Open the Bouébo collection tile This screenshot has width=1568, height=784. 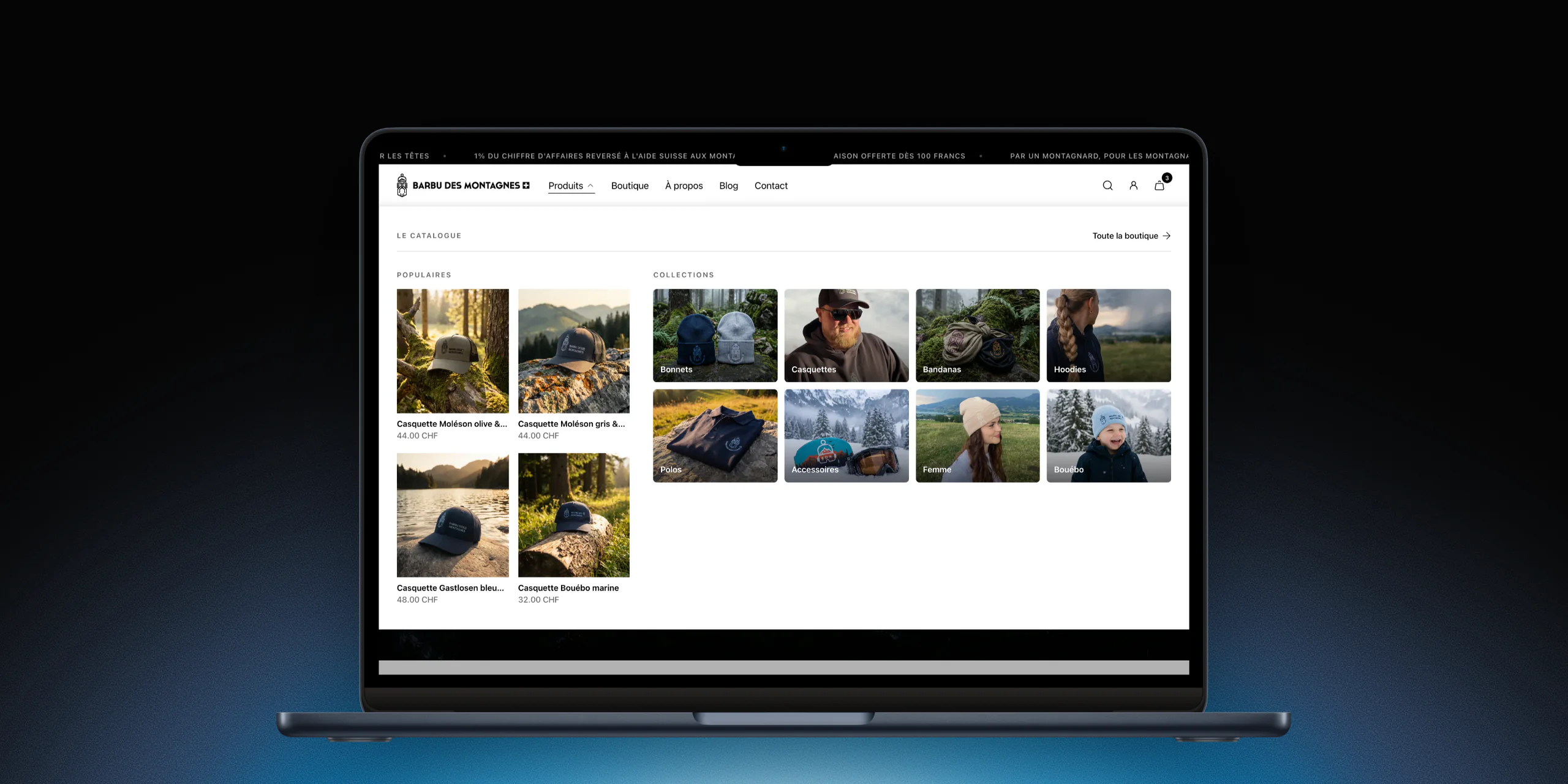(x=1109, y=435)
